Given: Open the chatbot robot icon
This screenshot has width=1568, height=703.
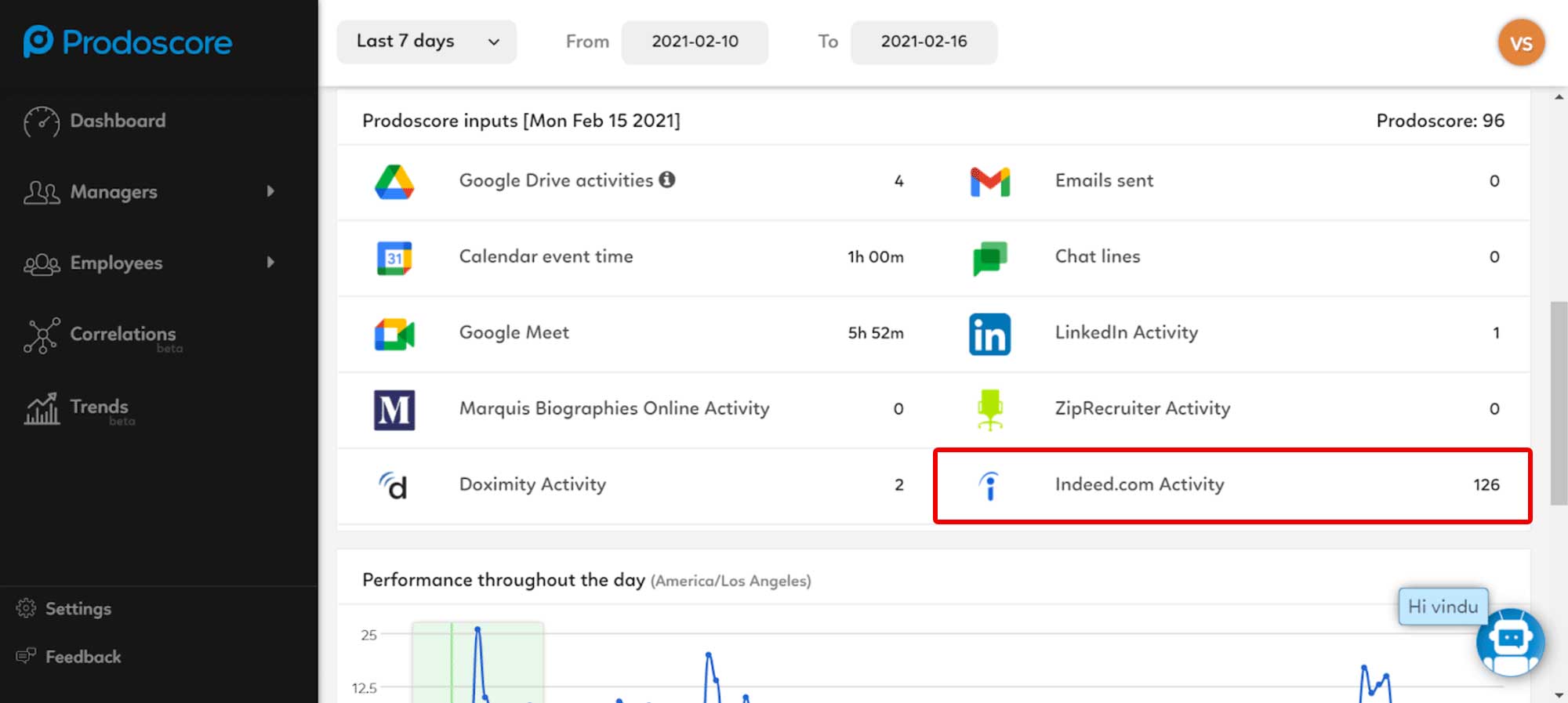Looking at the screenshot, I should tap(1510, 642).
